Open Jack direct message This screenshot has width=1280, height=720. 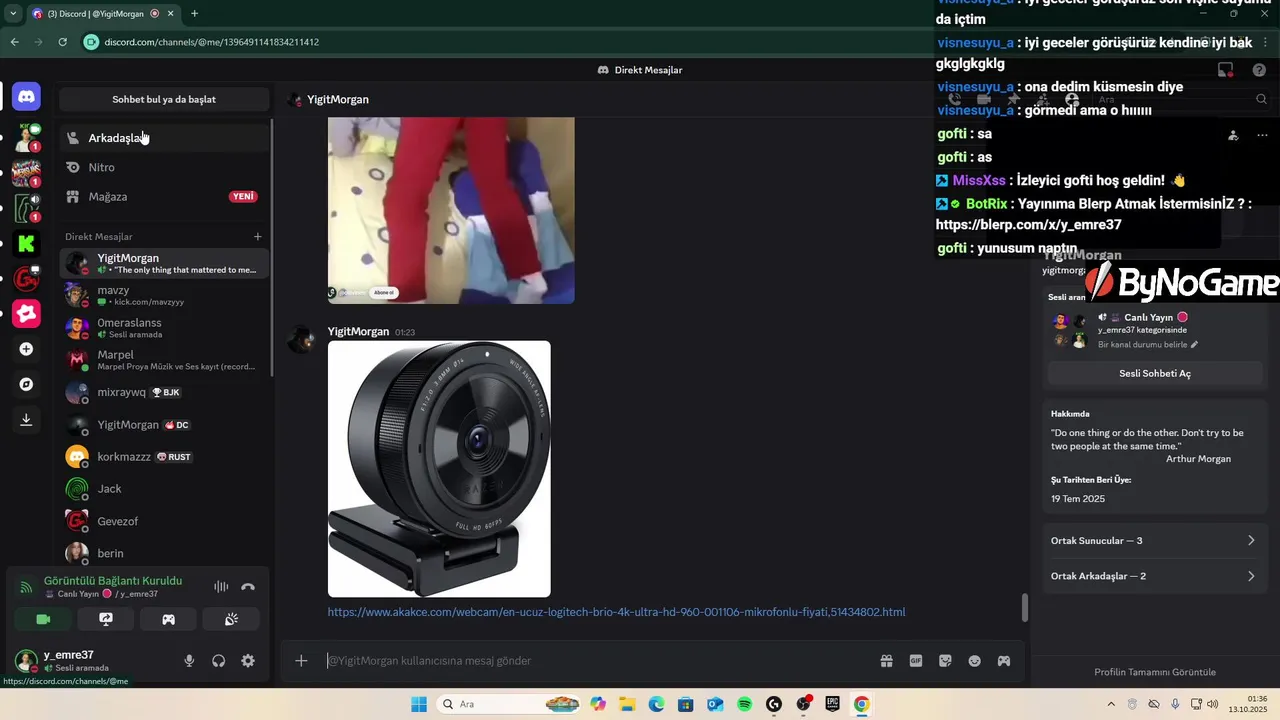point(163,489)
